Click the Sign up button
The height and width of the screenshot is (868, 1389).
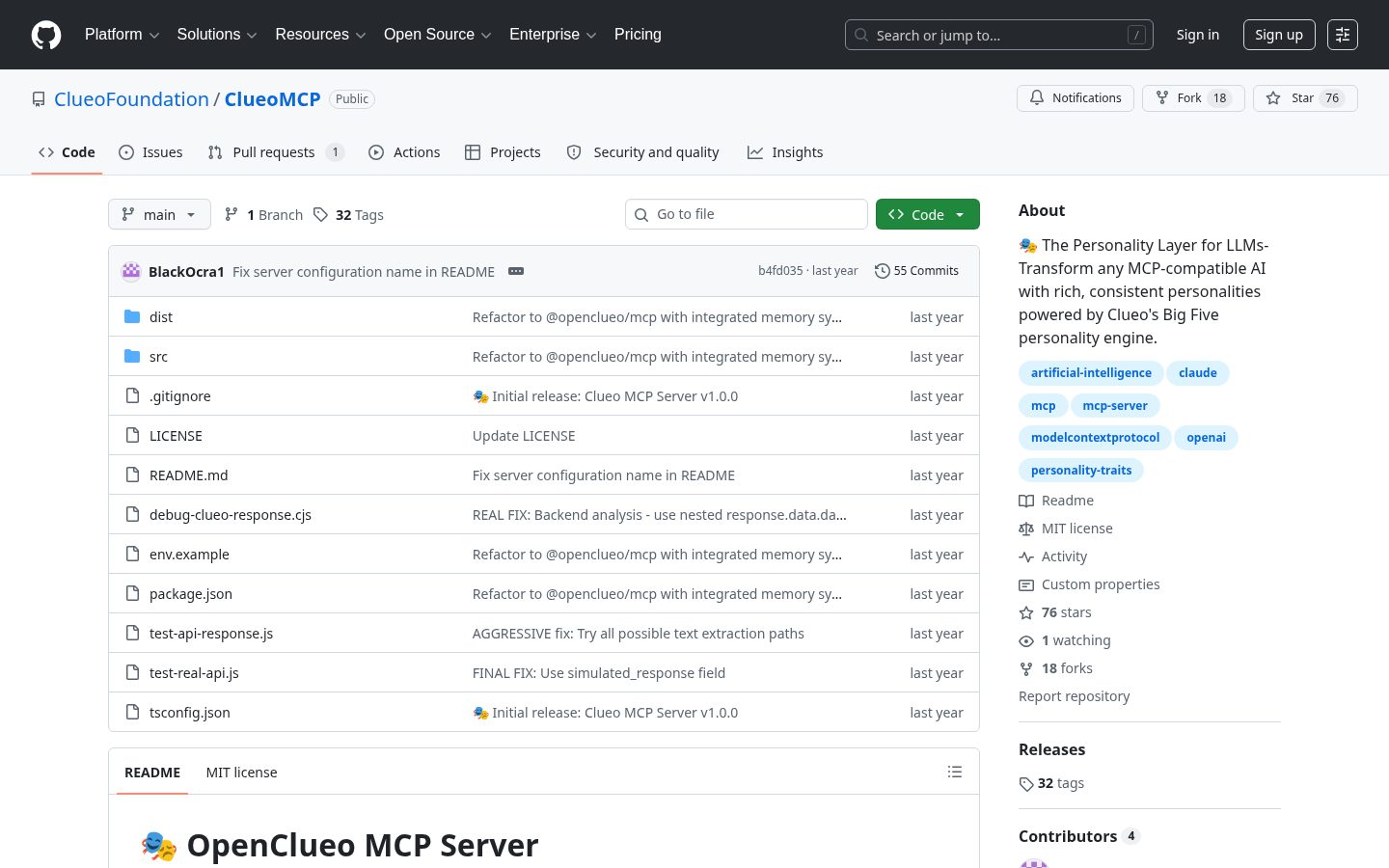pos(1279,35)
